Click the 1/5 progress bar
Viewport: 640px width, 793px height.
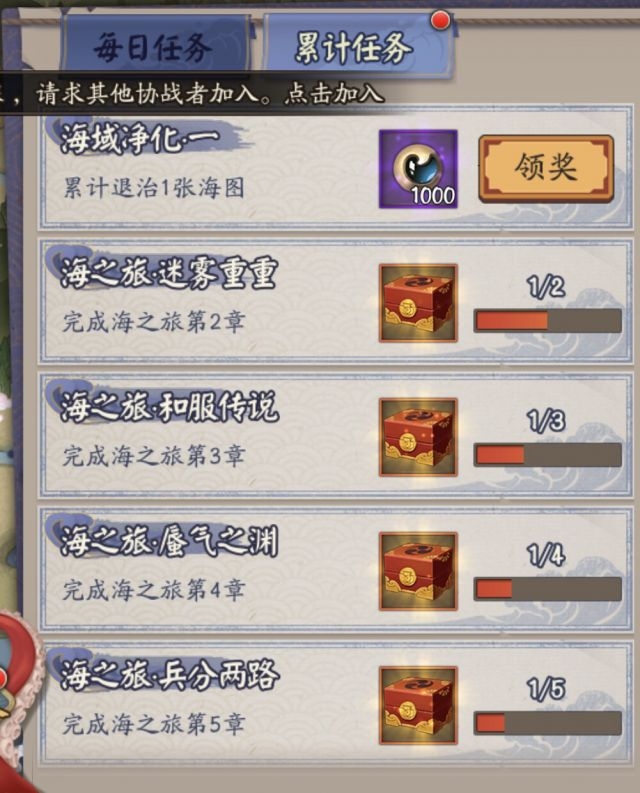pos(547,723)
